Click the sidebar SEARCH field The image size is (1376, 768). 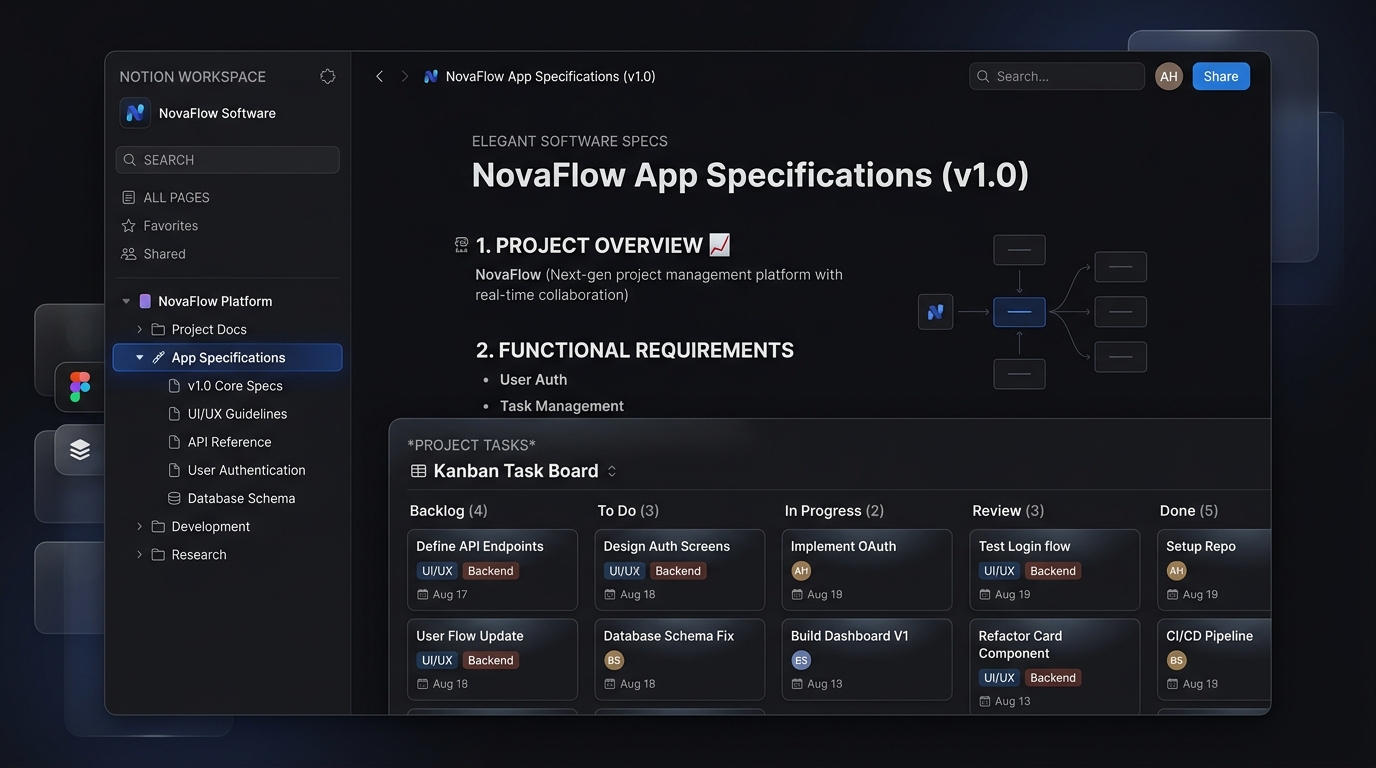(x=227, y=160)
